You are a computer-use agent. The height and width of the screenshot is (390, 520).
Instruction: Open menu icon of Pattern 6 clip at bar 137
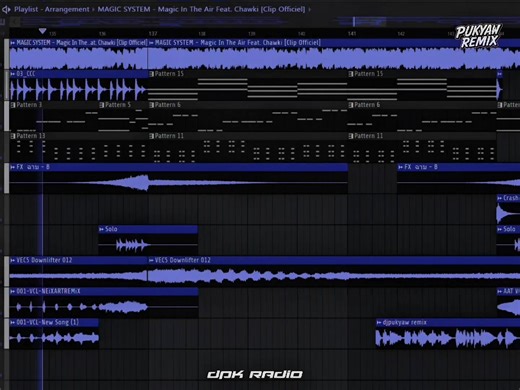(151, 105)
